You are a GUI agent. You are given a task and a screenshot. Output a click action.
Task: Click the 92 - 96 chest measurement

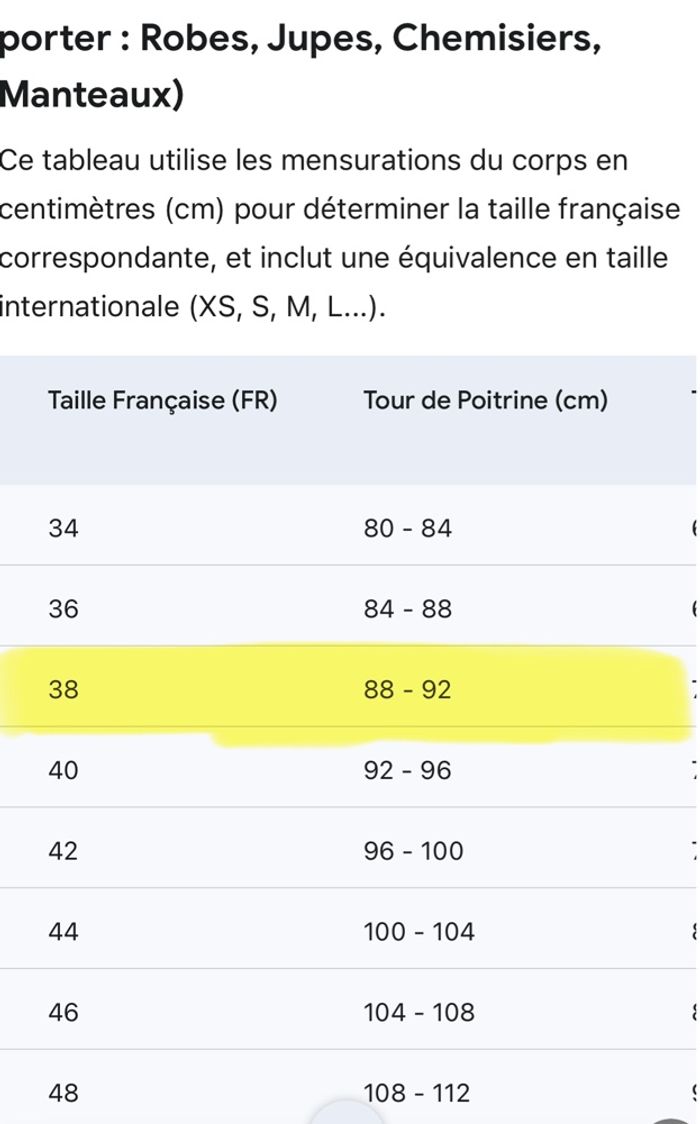408,770
